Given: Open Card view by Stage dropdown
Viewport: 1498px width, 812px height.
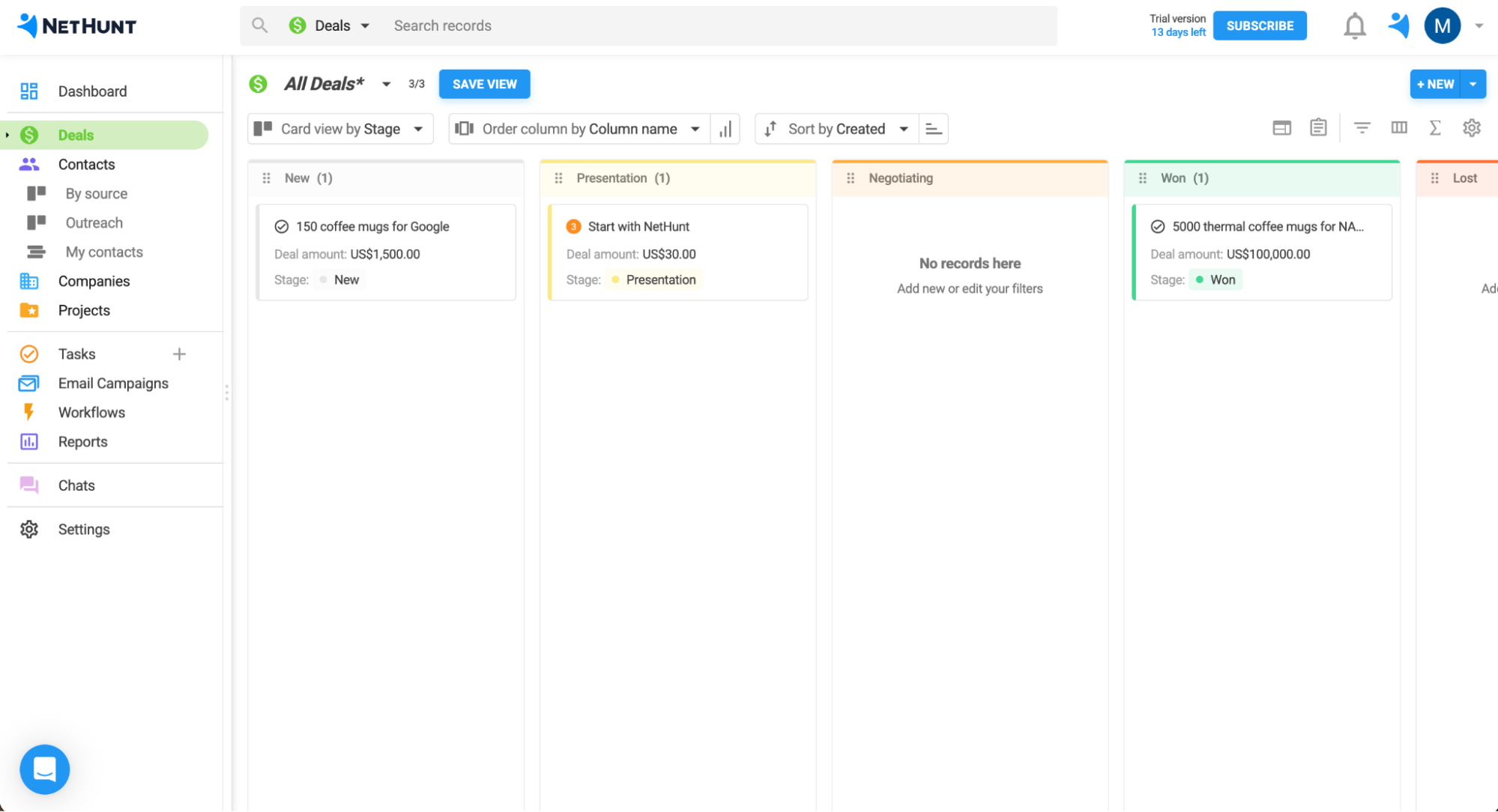Looking at the screenshot, I should [340, 129].
